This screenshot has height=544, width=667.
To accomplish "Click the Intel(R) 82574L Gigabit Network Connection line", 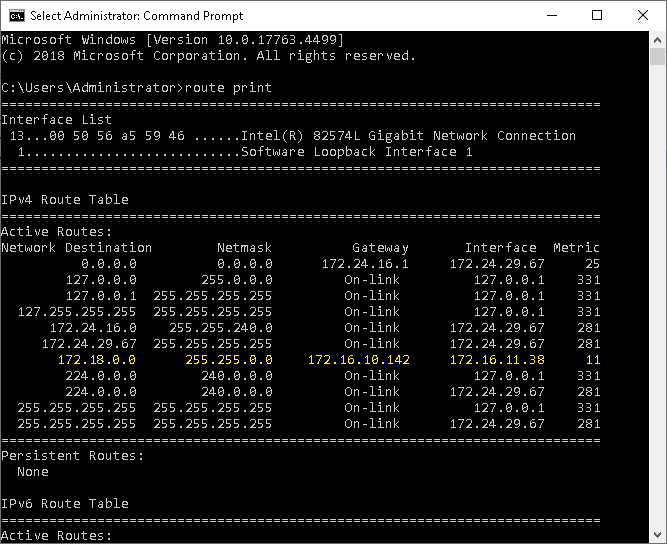I will pos(292,136).
